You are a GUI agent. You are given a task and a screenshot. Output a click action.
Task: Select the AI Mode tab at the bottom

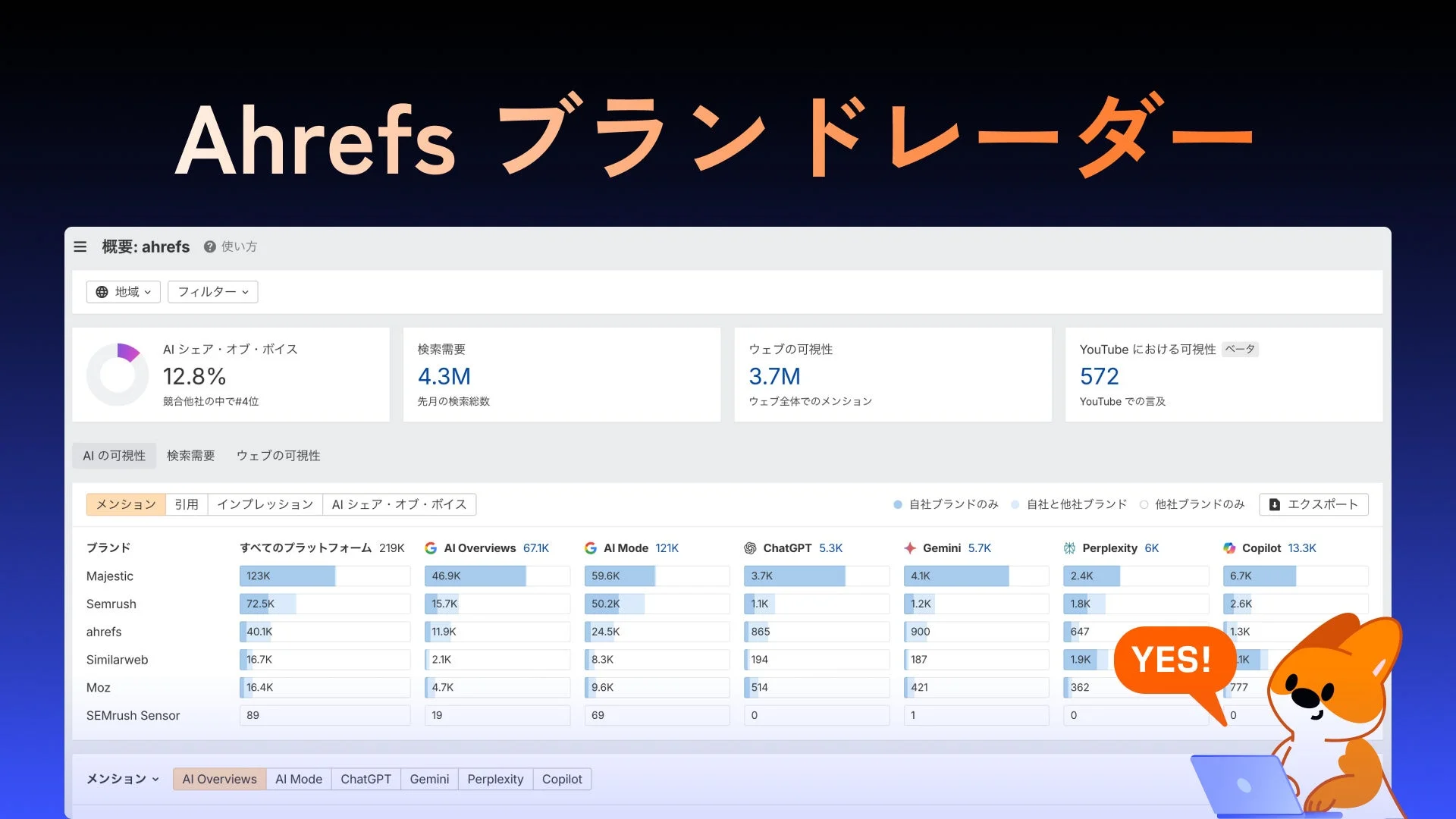(x=298, y=778)
